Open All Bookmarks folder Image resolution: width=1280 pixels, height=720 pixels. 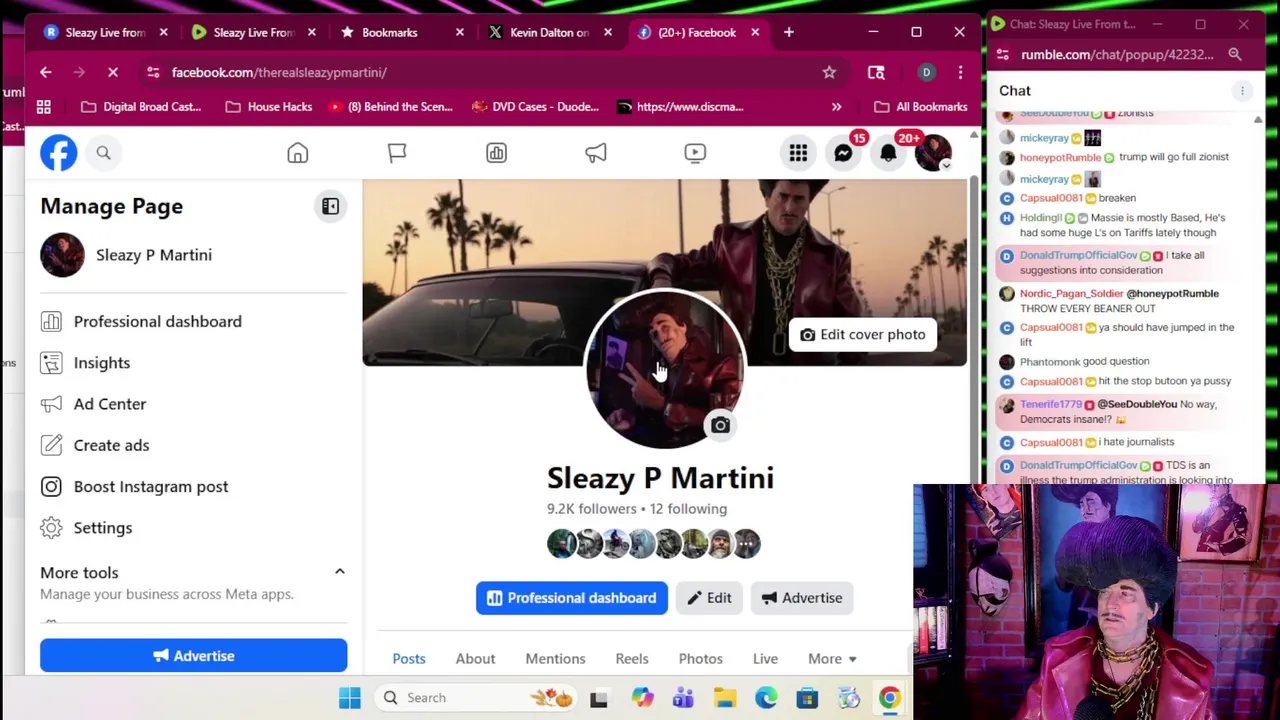921,106
